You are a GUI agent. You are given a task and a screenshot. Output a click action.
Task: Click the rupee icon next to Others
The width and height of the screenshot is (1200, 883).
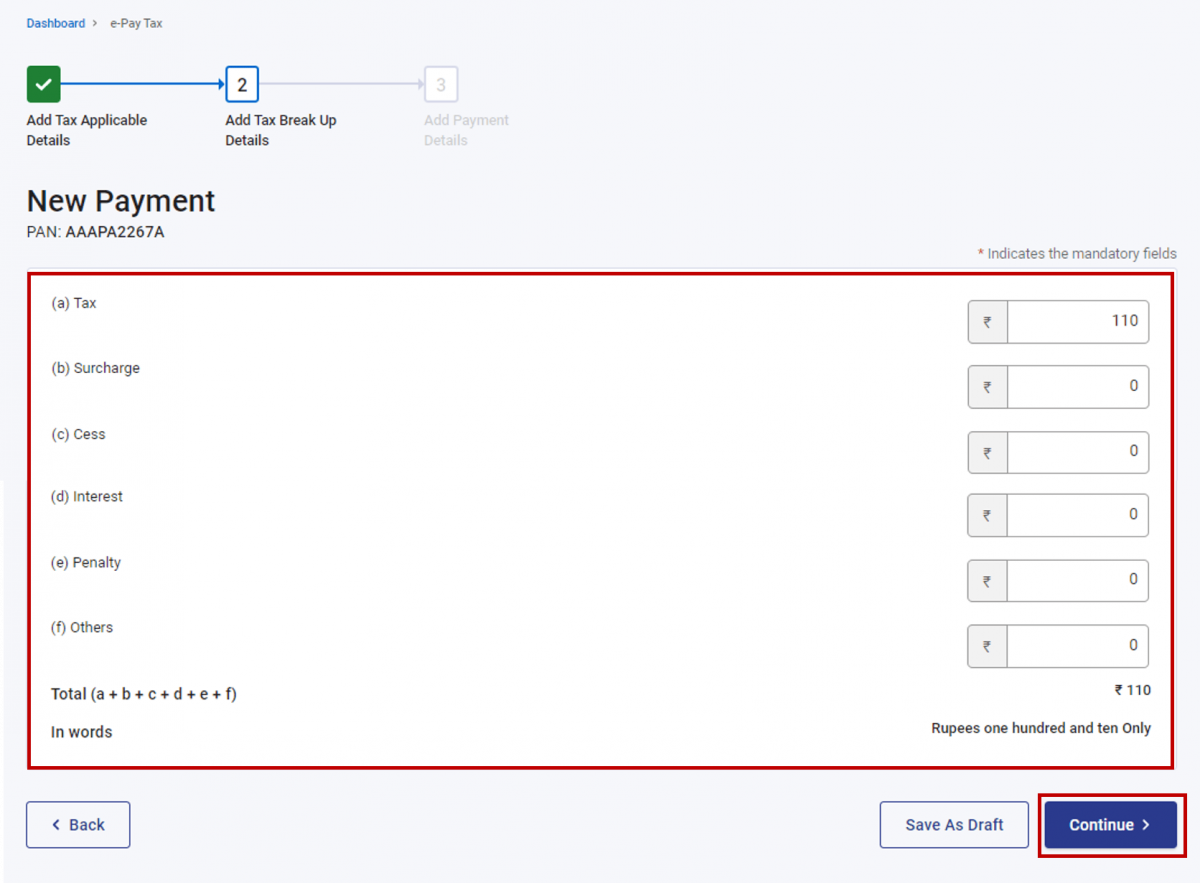pos(987,645)
